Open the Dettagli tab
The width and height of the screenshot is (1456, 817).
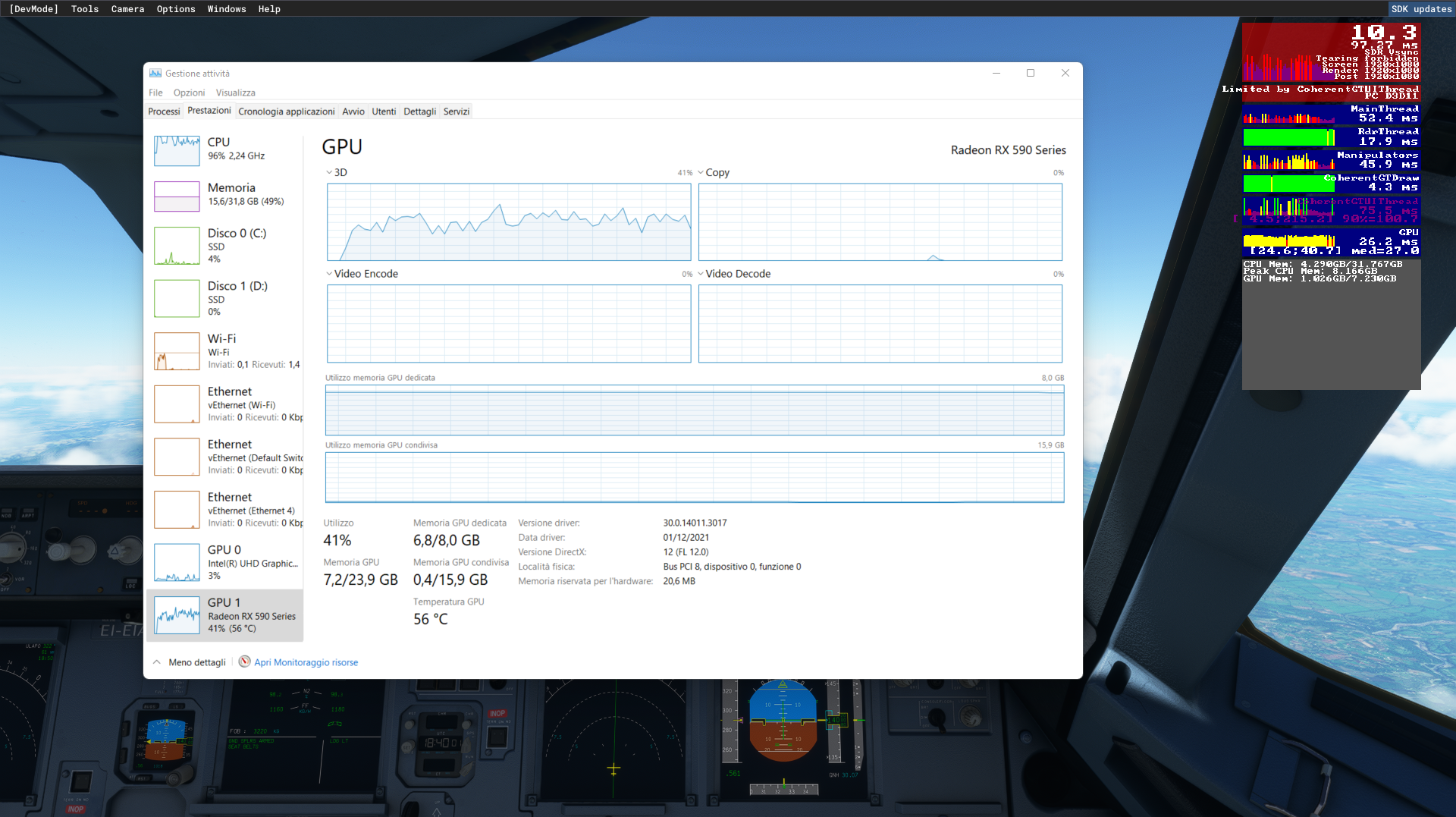click(x=419, y=111)
